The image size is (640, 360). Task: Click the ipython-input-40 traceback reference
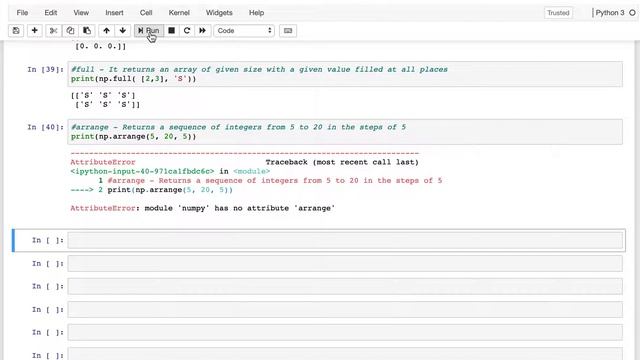(142, 171)
